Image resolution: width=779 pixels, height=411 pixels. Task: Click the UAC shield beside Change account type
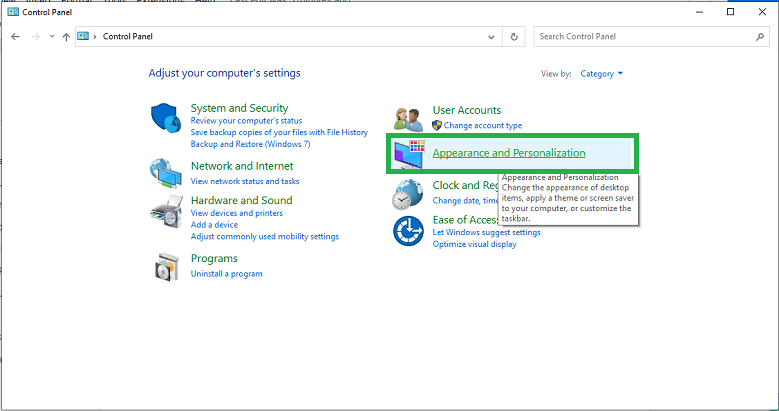coord(437,125)
